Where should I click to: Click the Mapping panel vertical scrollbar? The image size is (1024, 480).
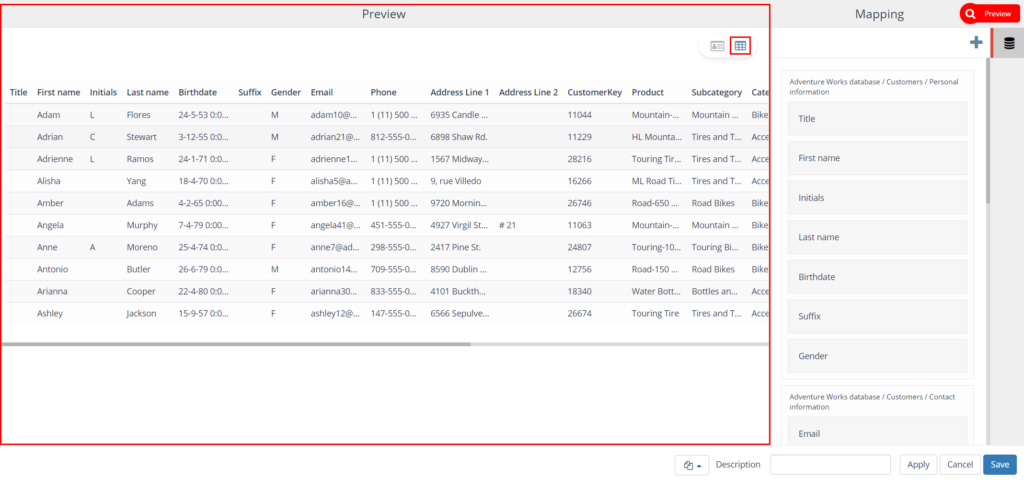988,131
